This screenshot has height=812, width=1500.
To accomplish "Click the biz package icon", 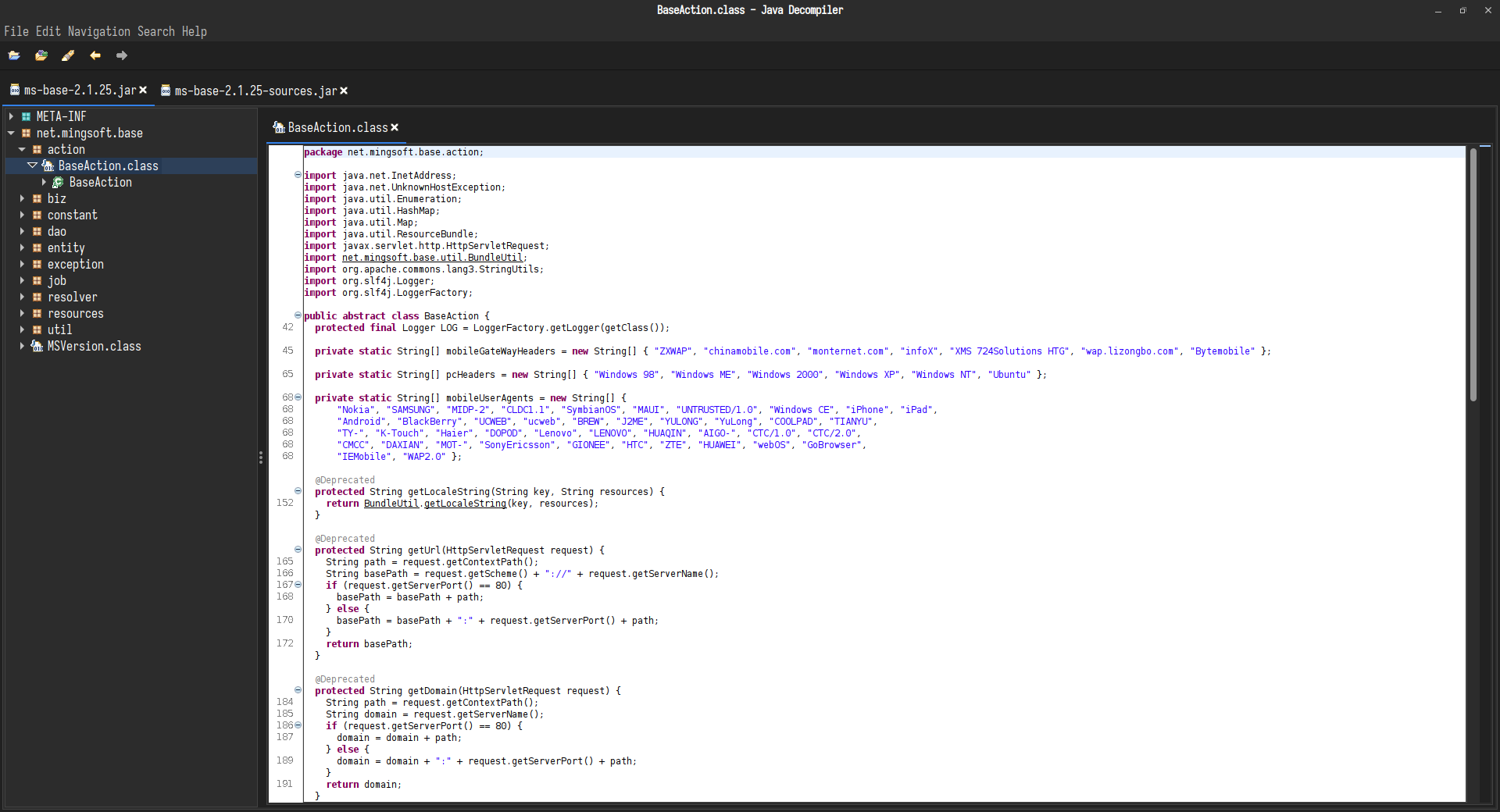I will click(x=37, y=198).
